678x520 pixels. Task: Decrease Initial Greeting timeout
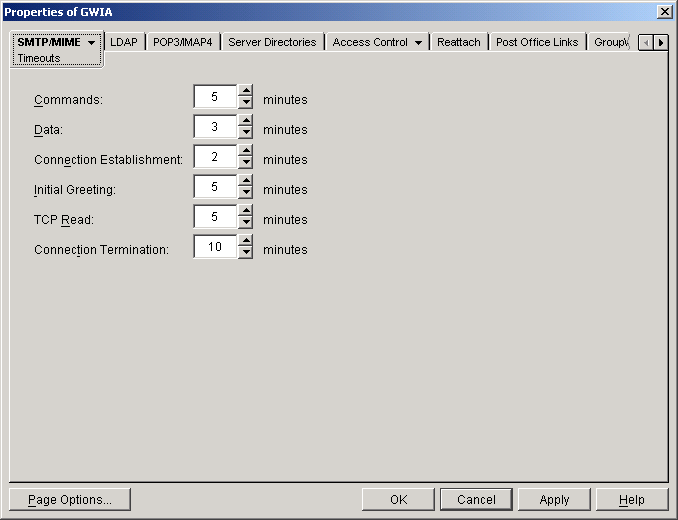[246, 192]
